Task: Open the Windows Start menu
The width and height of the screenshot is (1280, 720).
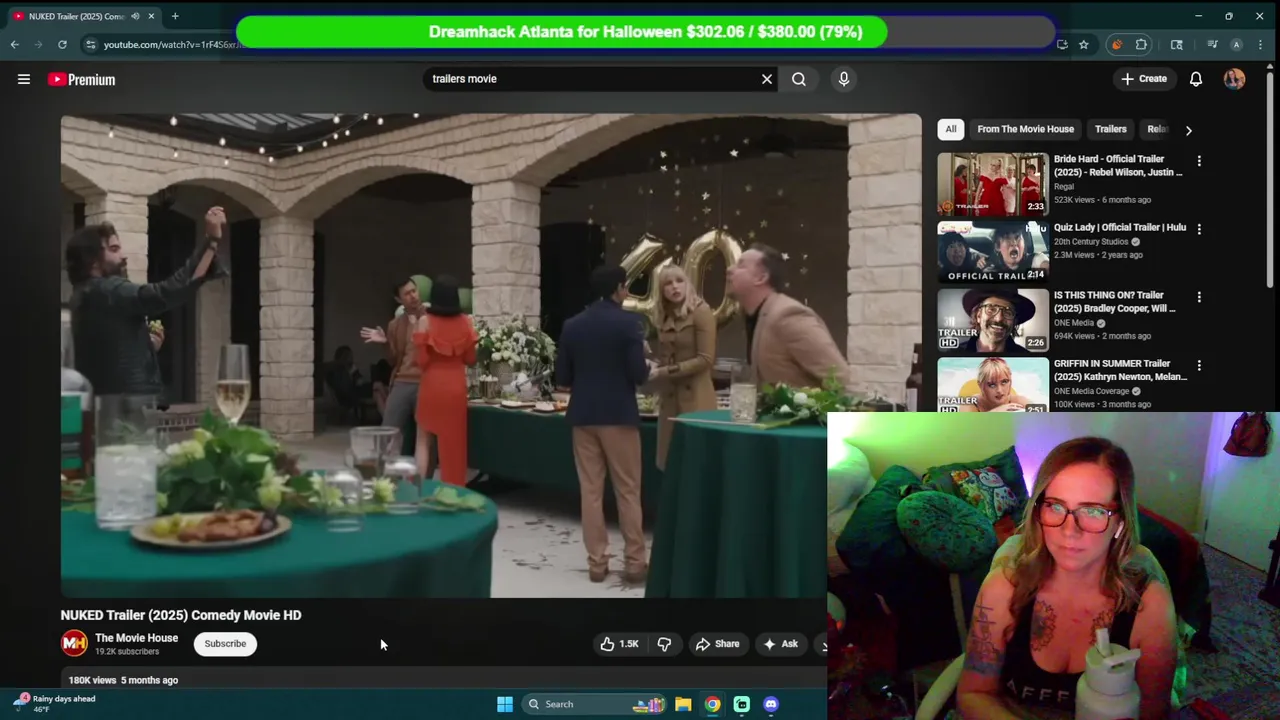Action: point(505,704)
